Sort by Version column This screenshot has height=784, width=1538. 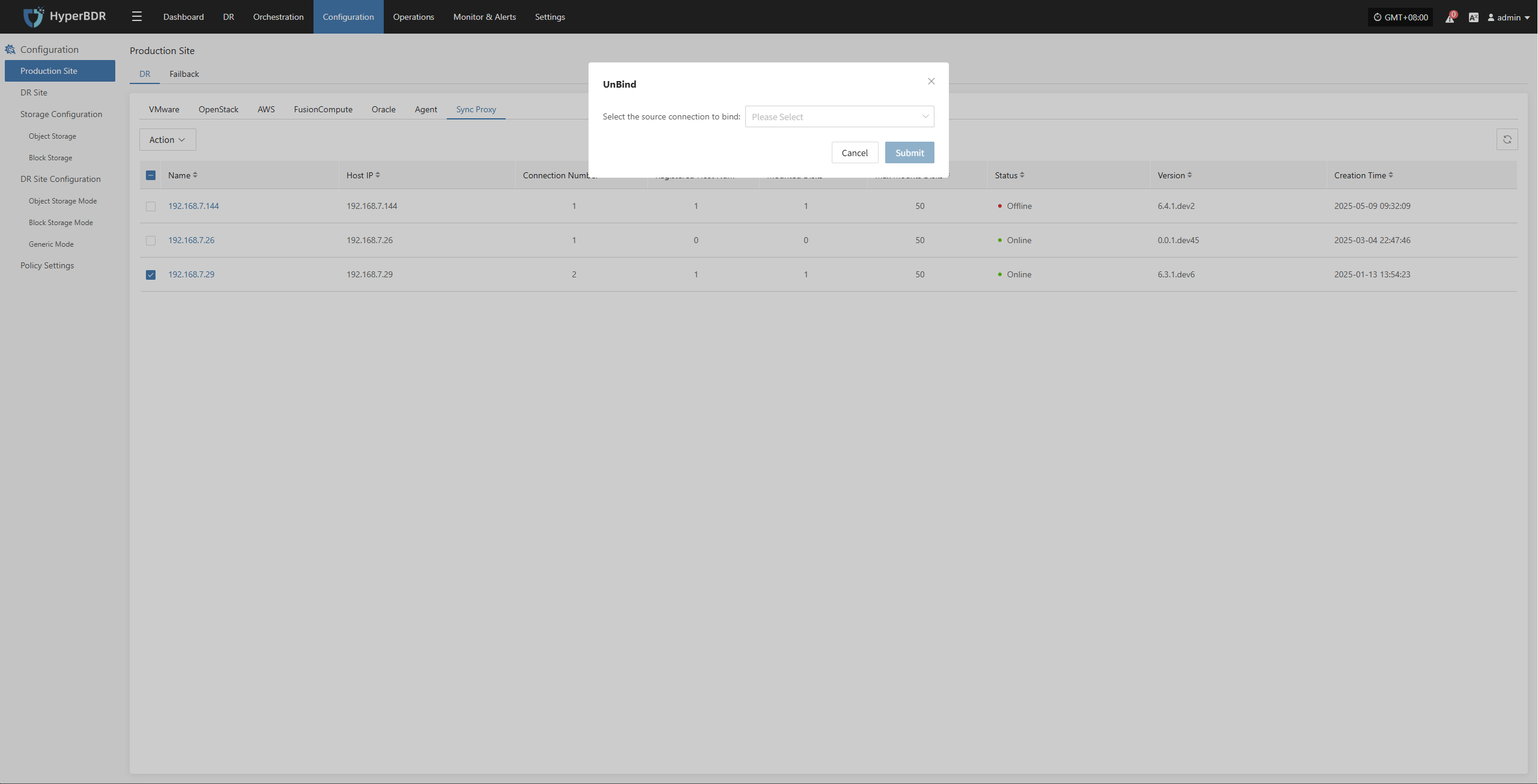1190,175
